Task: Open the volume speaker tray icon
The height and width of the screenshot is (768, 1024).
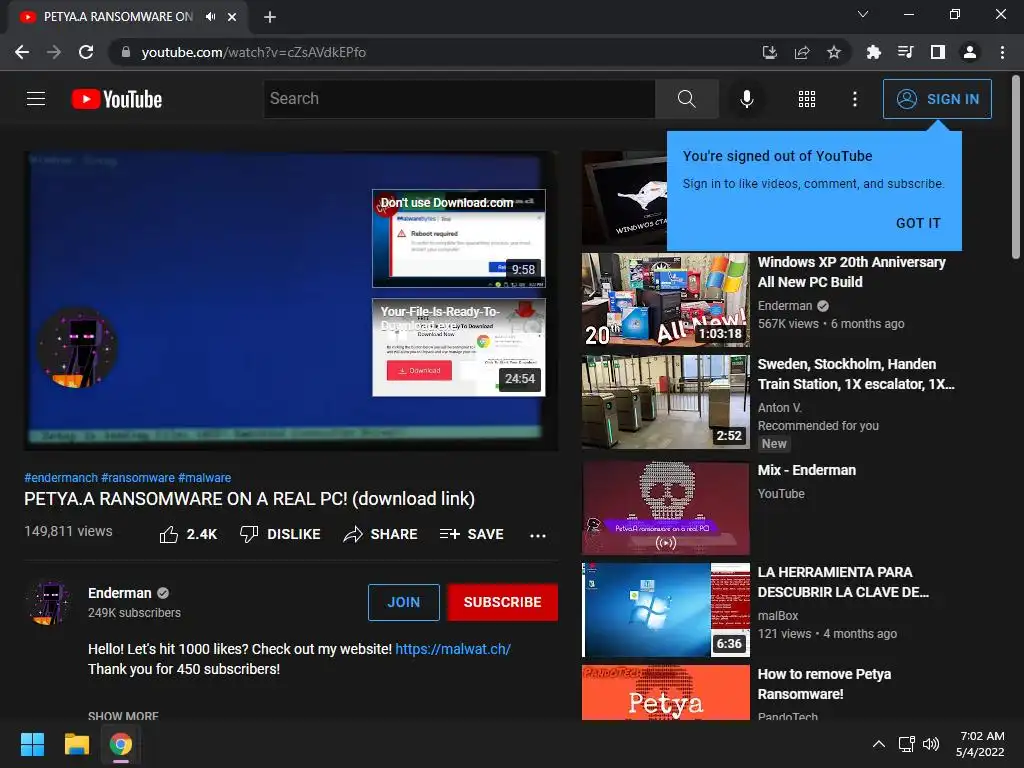Action: click(931, 744)
